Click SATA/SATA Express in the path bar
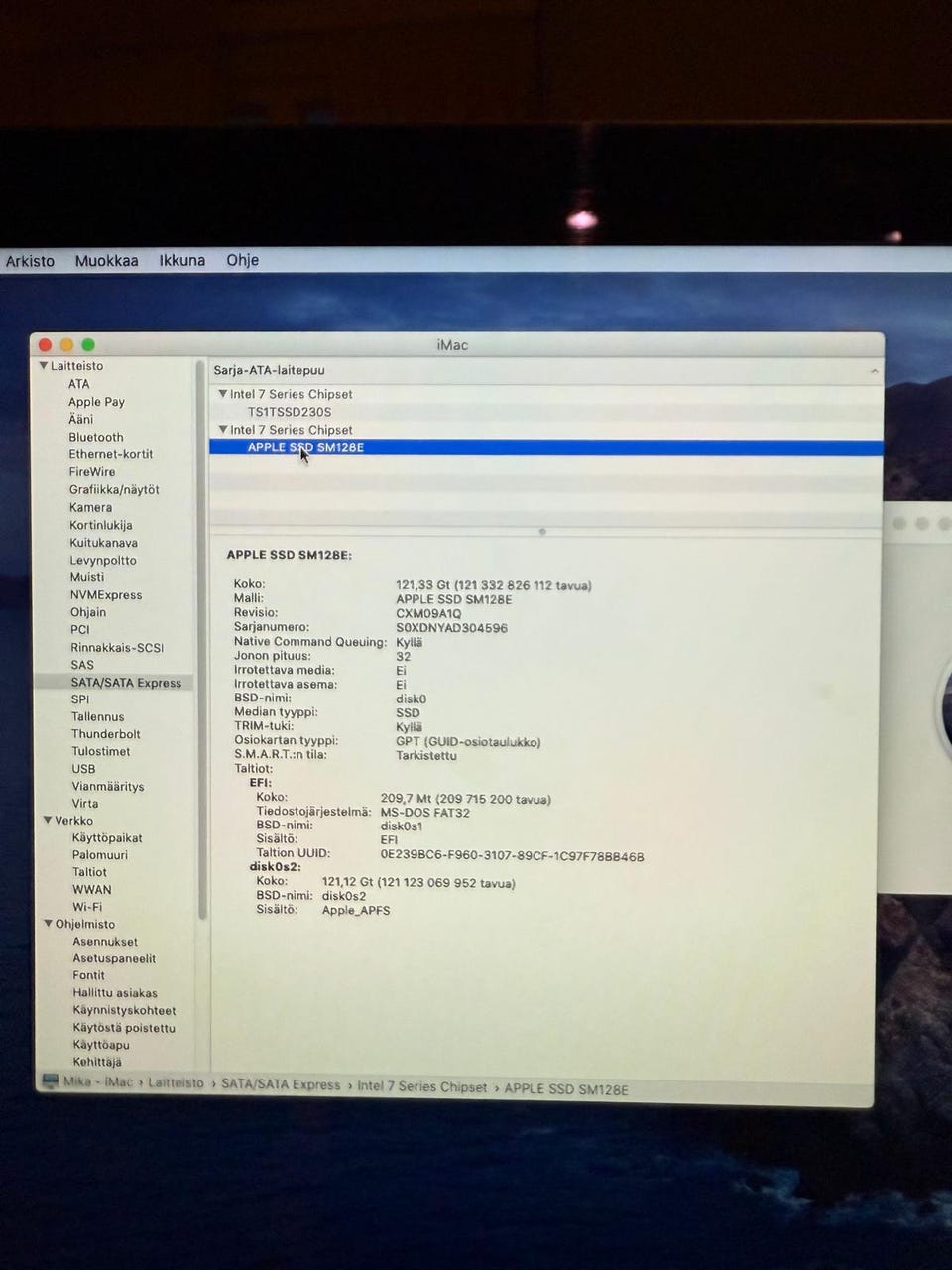 pos(281,1085)
